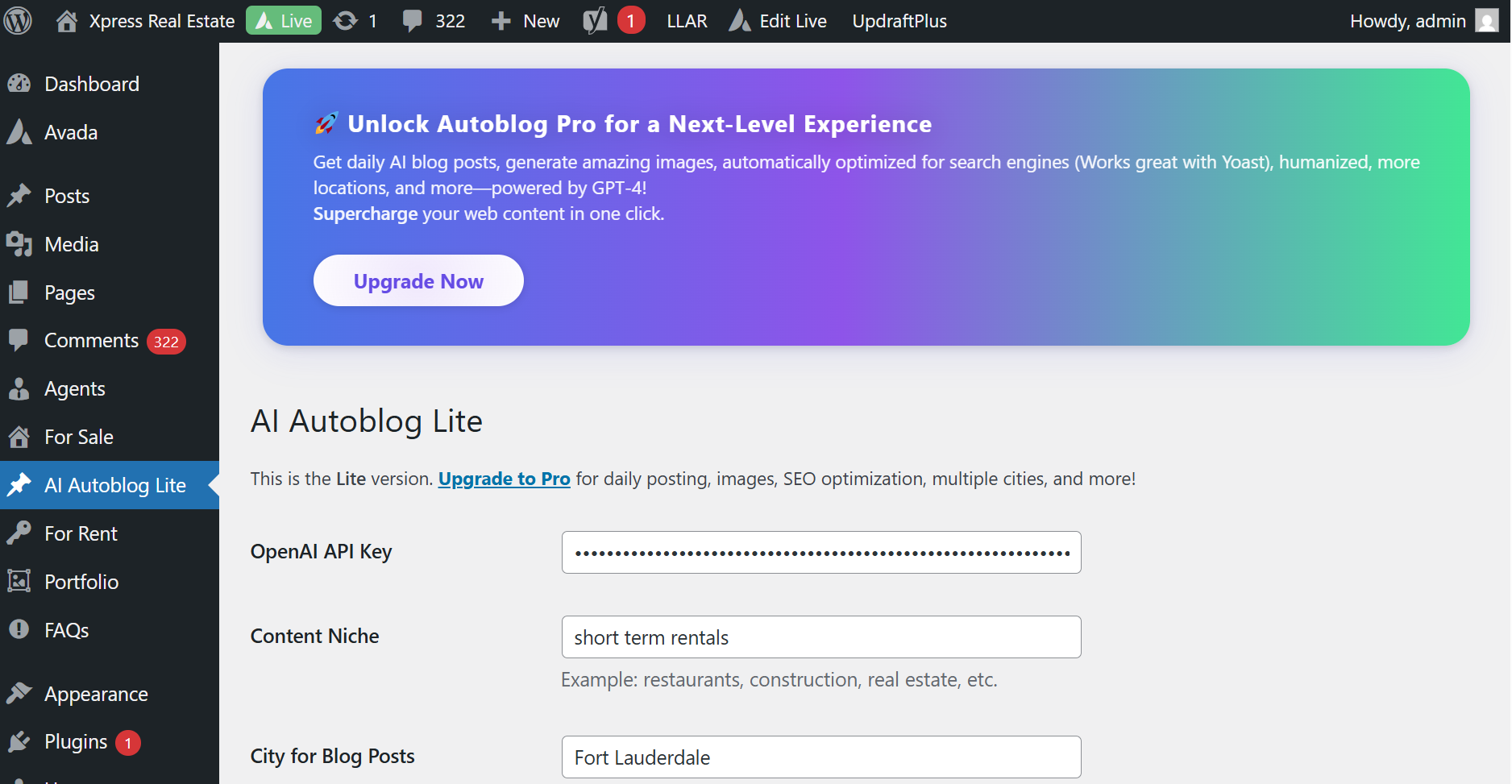Click the Upgrade Now button
Screen dimensions: 1512x784
418,280
